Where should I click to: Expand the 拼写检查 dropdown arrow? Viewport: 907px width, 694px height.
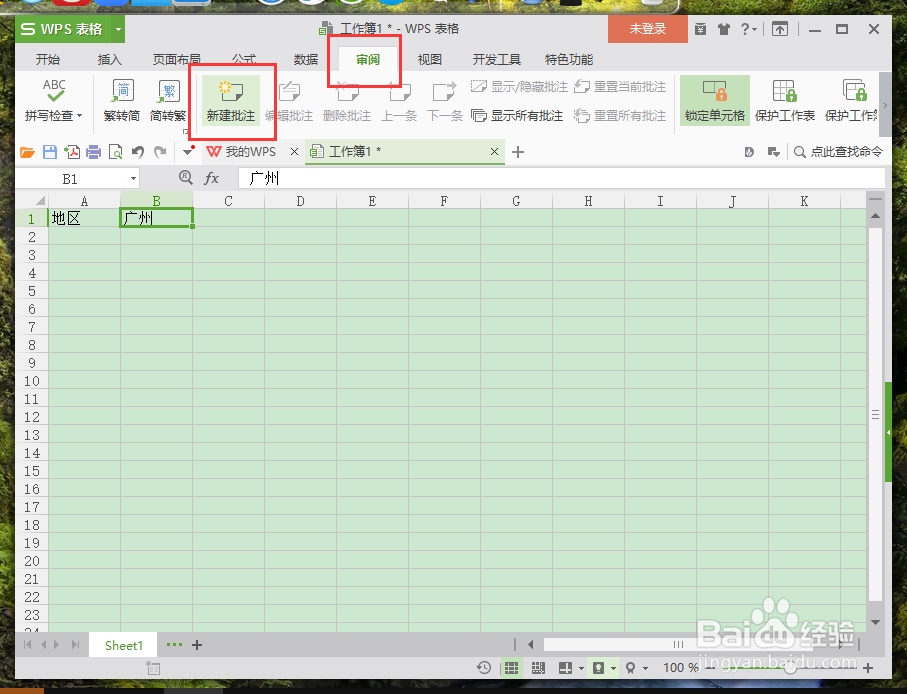(82, 115)
